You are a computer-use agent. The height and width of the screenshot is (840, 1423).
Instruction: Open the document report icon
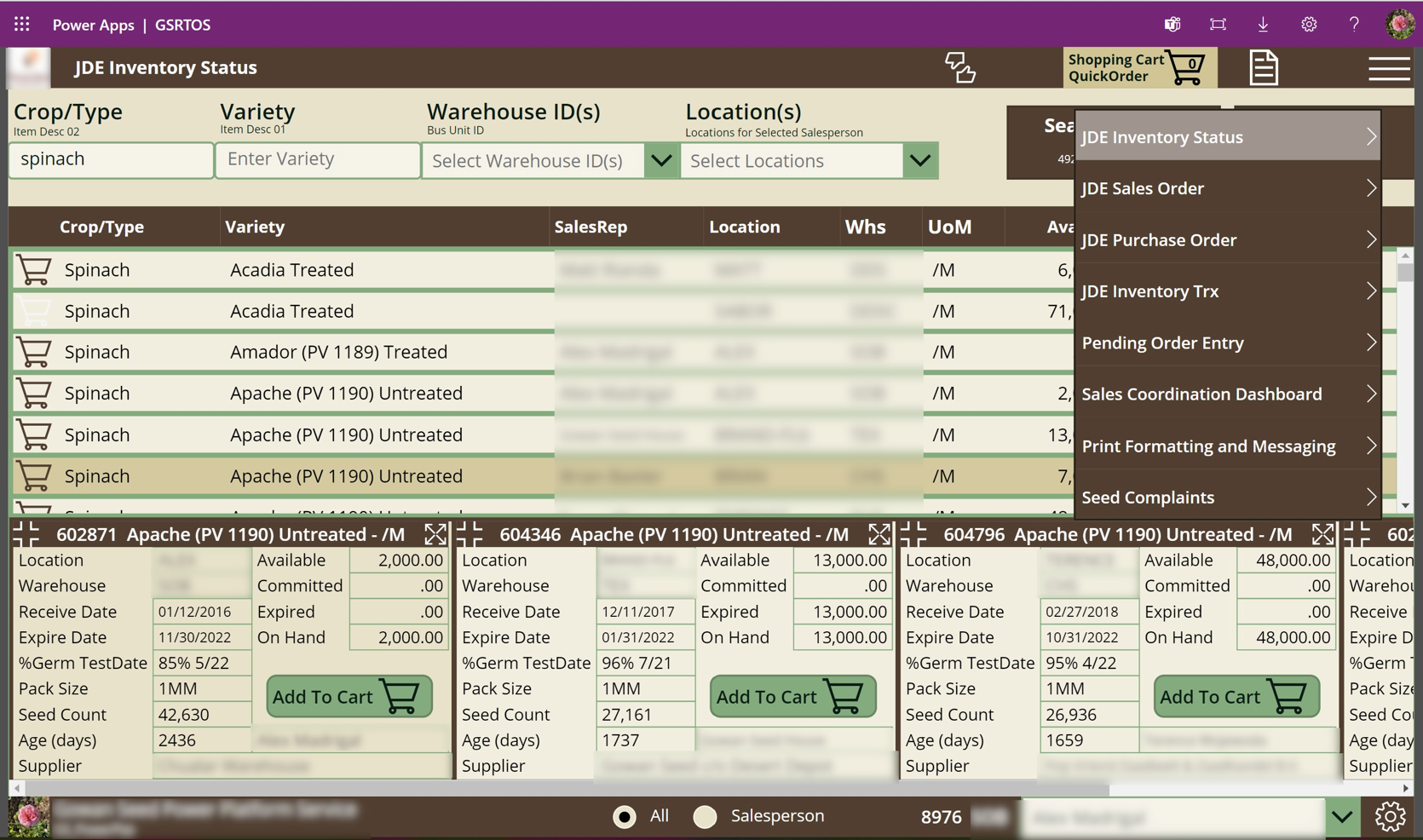coord(1264,67)
